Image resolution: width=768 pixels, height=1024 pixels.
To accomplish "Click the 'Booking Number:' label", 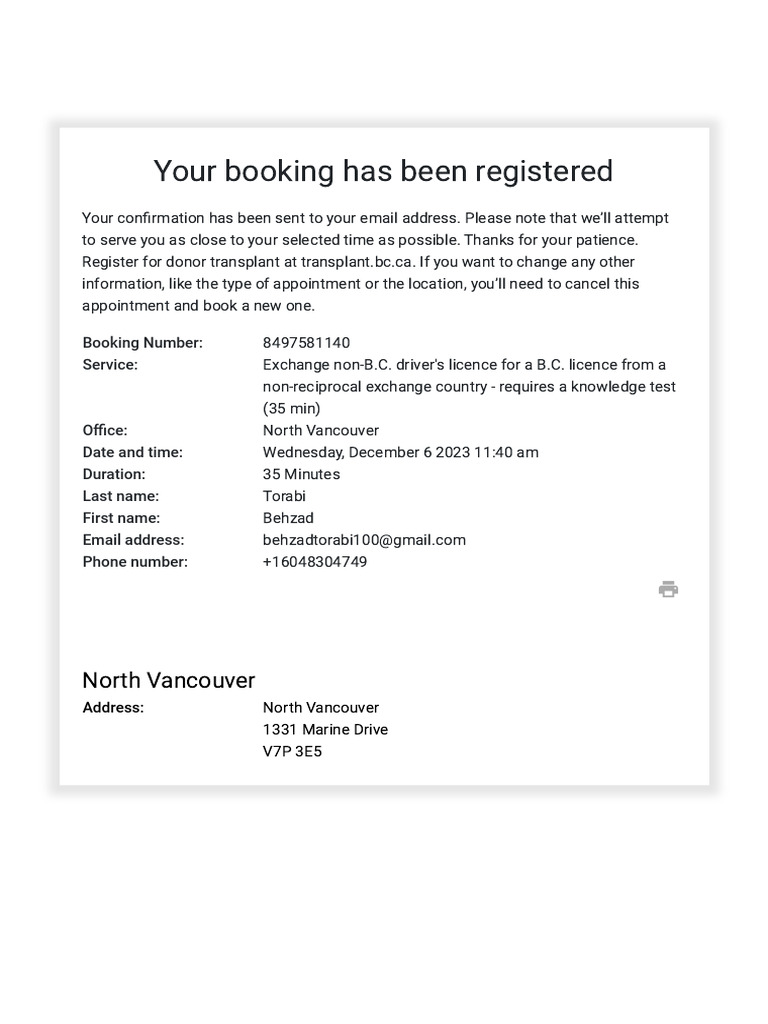I will coord(142,343).
